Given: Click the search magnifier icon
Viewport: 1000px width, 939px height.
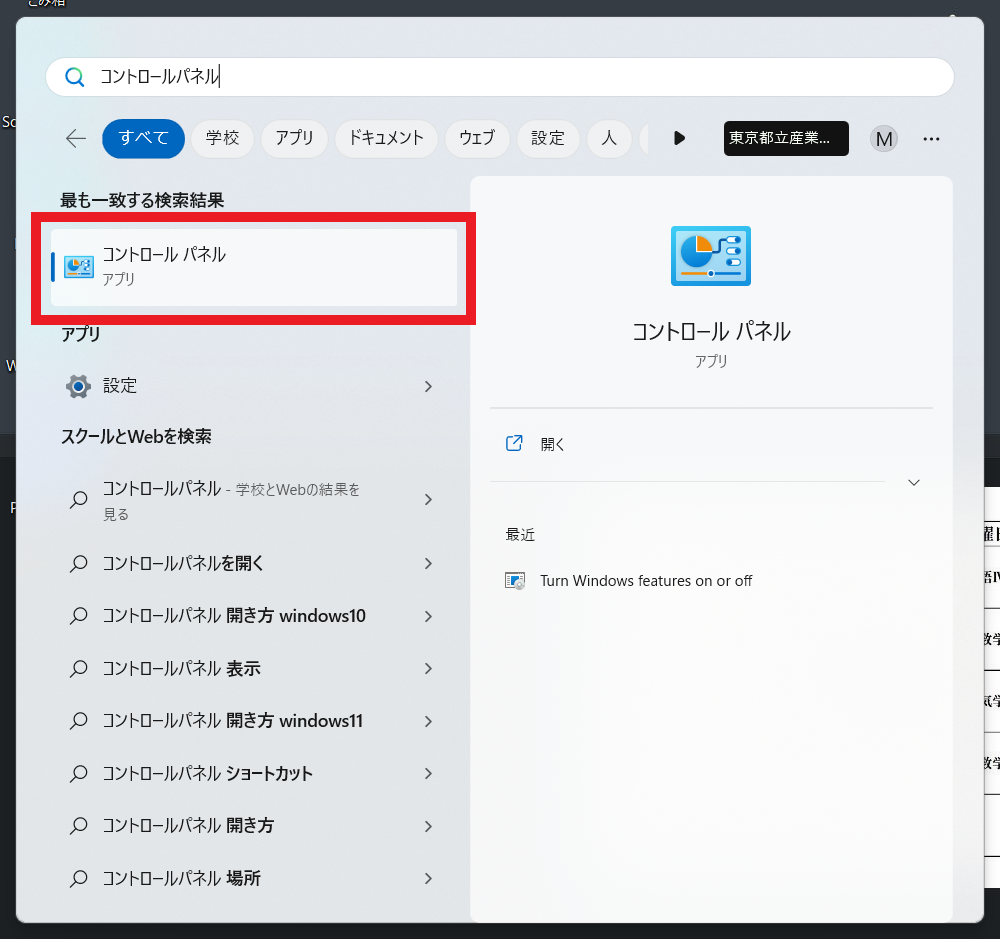Looking at the screenshot, I should 74,76.
